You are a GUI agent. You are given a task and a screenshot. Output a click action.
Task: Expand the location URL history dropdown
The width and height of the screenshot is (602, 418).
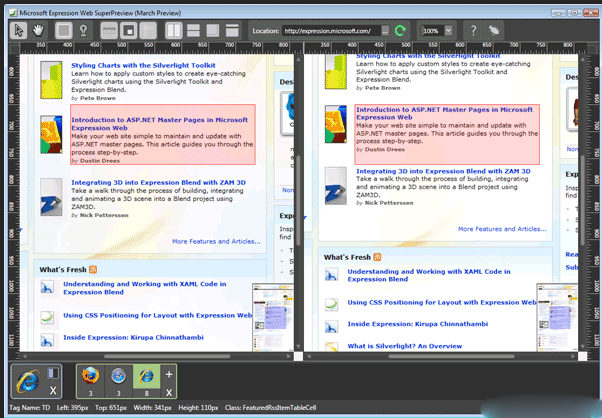385,31
